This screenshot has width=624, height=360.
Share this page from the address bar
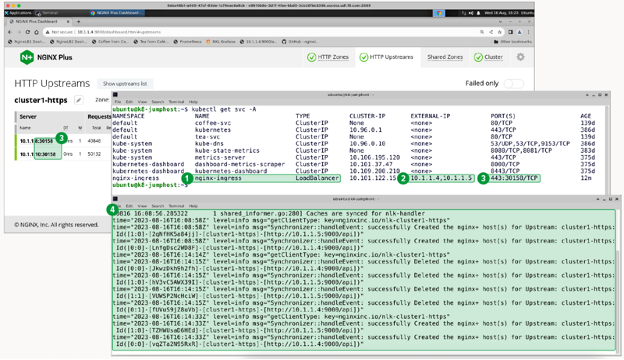coord(491,32)
